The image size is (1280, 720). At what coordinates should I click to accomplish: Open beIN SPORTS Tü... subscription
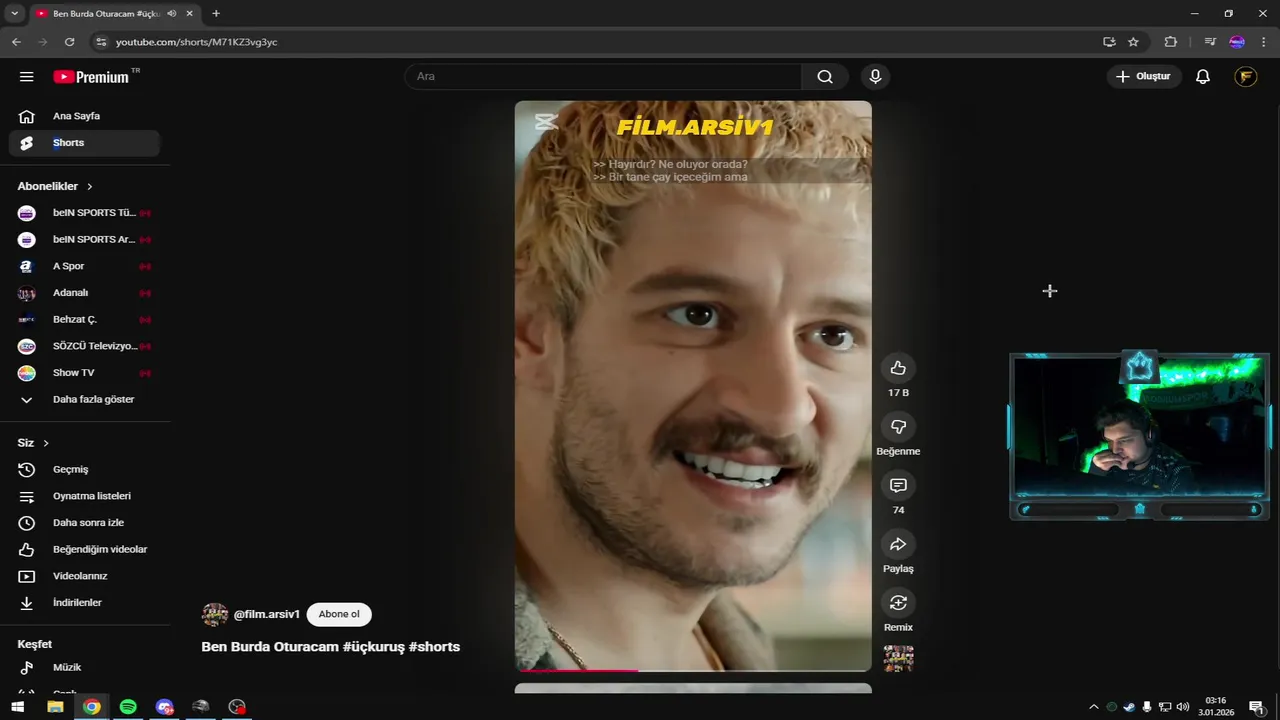[85, 213]
